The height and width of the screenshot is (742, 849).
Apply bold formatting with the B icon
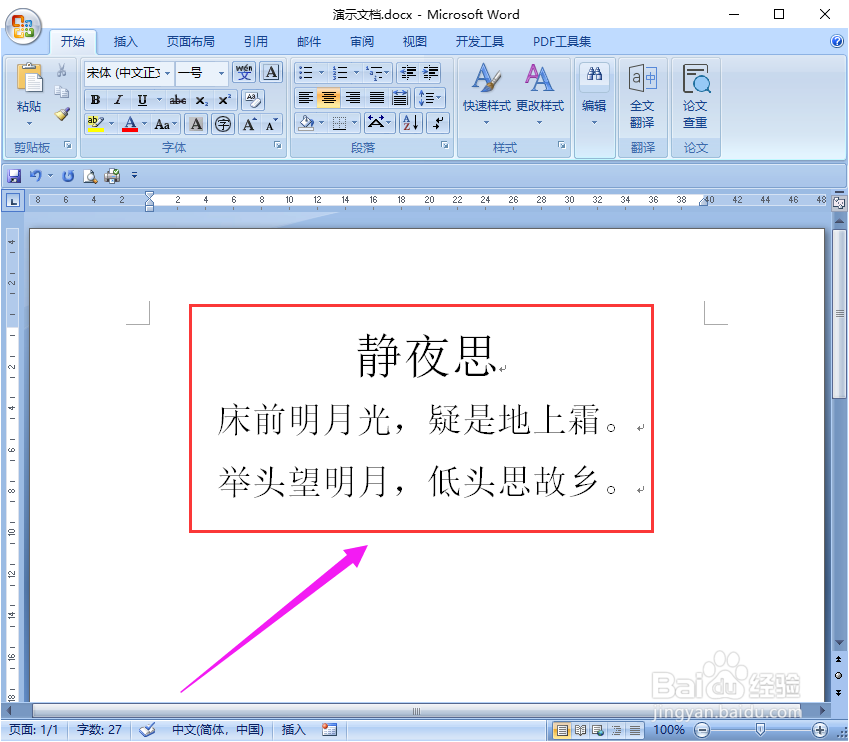[x=95, y=100]
